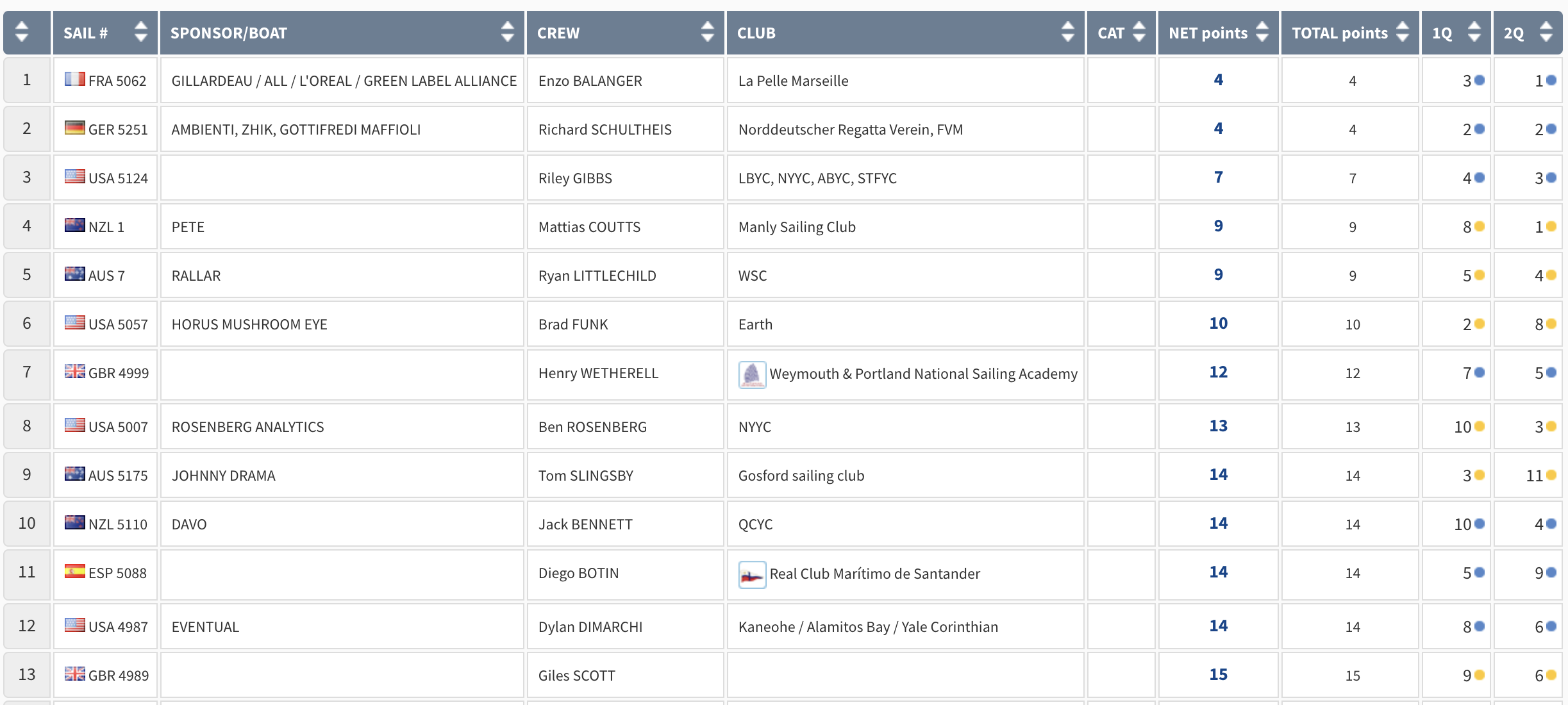1568x705 pixels.
Task: Click blue fleet dot in Jack BENNETT's 1Q
Action: pos(1480,524)
